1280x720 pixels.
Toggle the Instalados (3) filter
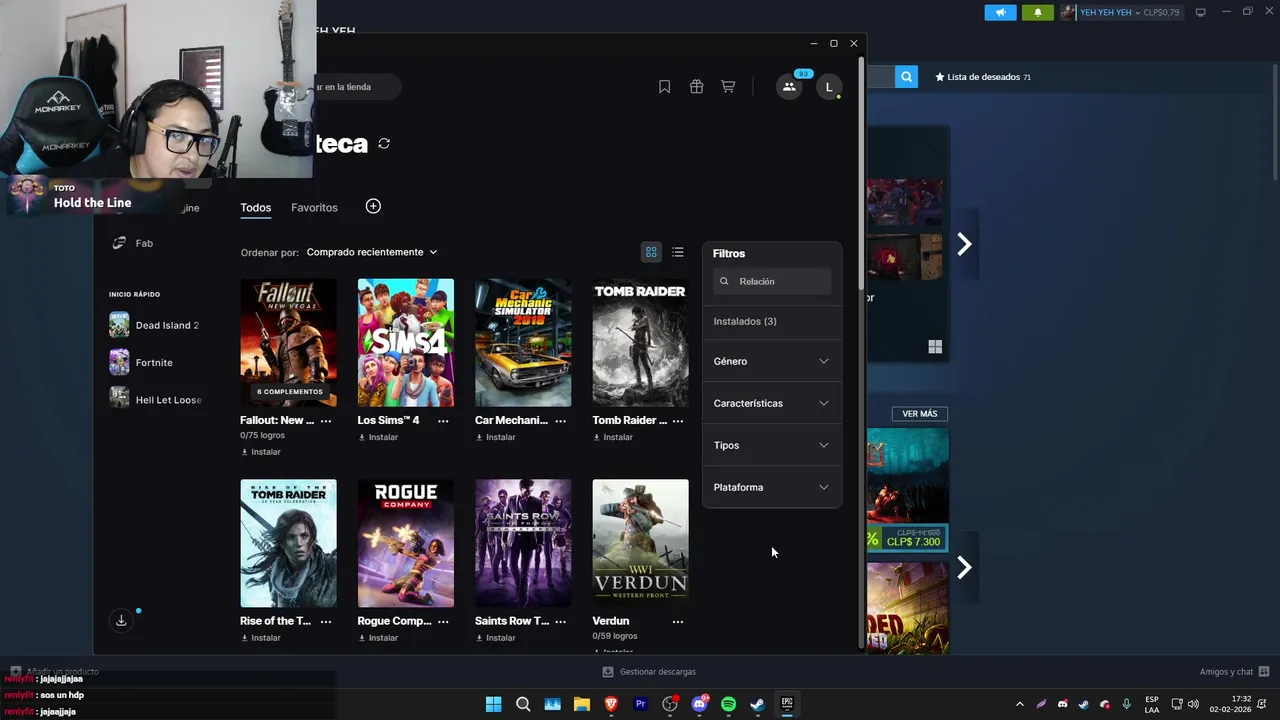745,321
